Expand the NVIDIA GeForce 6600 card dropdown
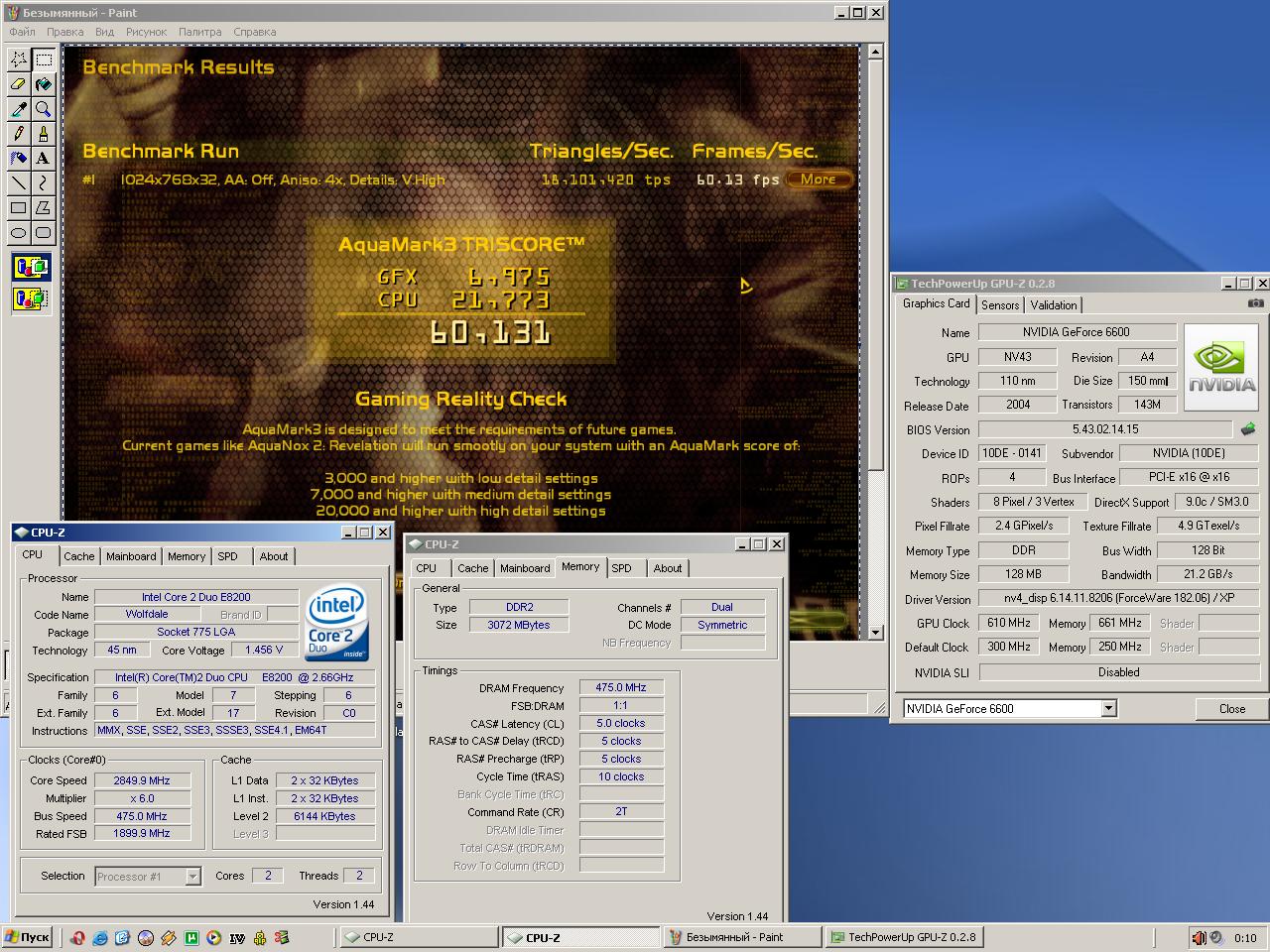This screenshot has height=952, width=1270. coord(1109,708)
